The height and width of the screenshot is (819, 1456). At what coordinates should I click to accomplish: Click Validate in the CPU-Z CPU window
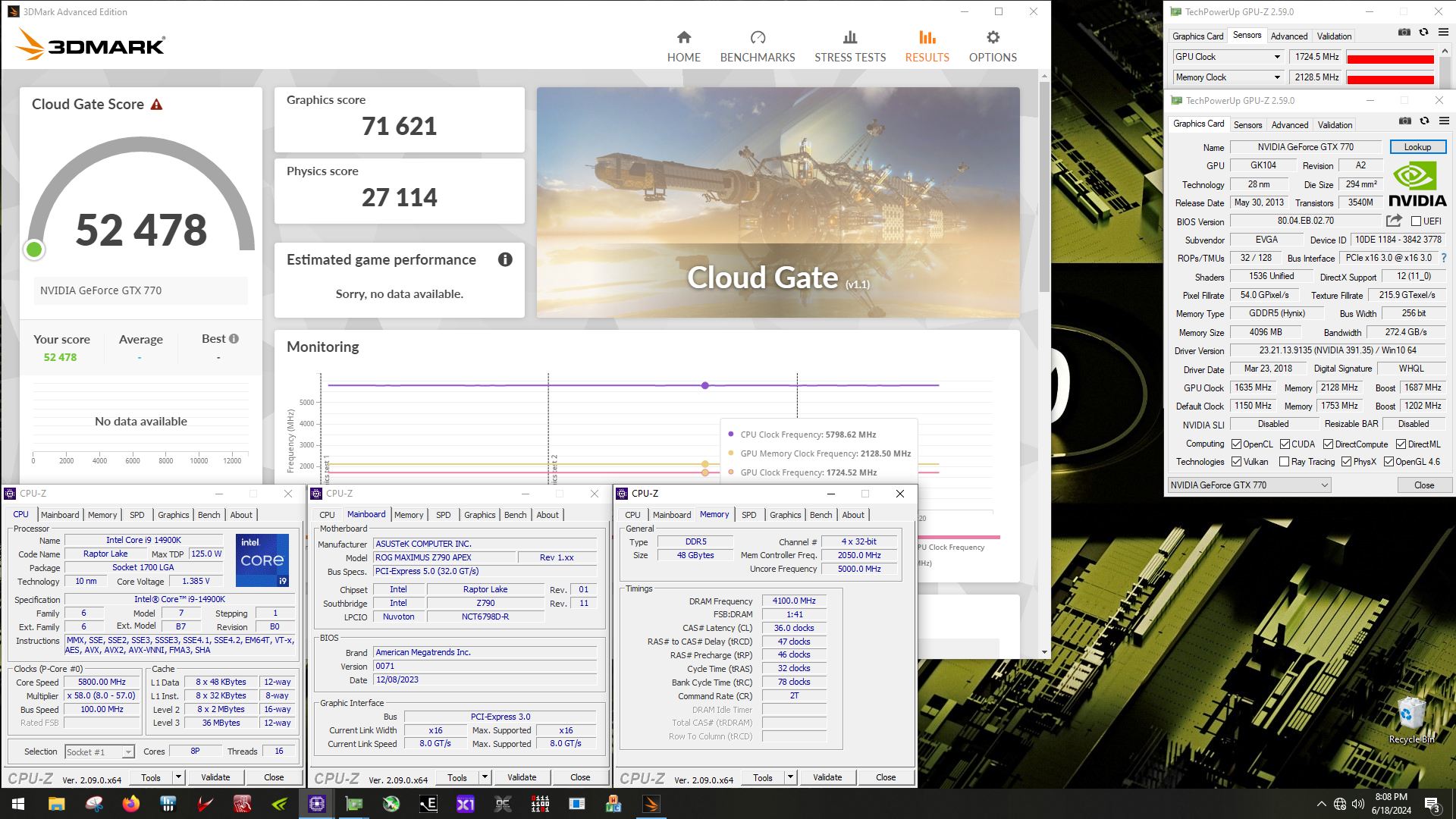[x=215, y=777]
